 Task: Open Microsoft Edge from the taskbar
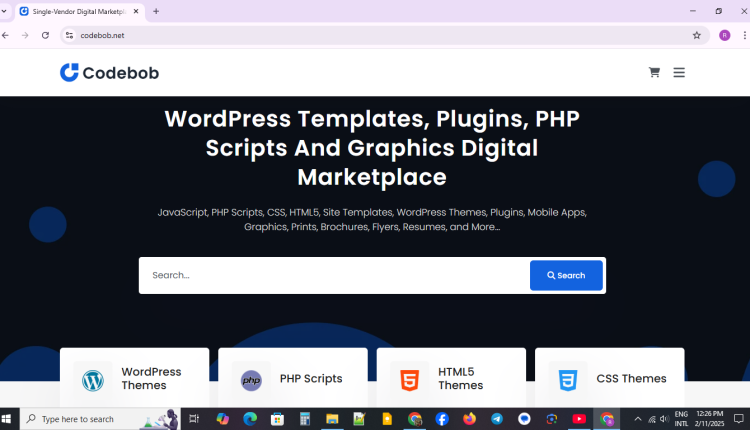pyautogui.click(x=250, y=419)
